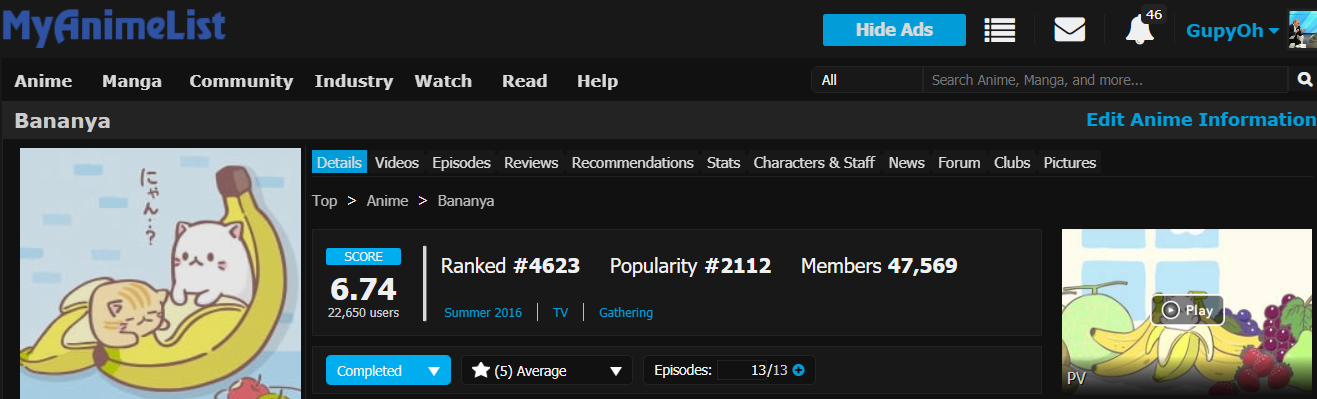Switch to the Clubs tab
This screenshot has width=1317, height=399.
(x=1012, y=162)
